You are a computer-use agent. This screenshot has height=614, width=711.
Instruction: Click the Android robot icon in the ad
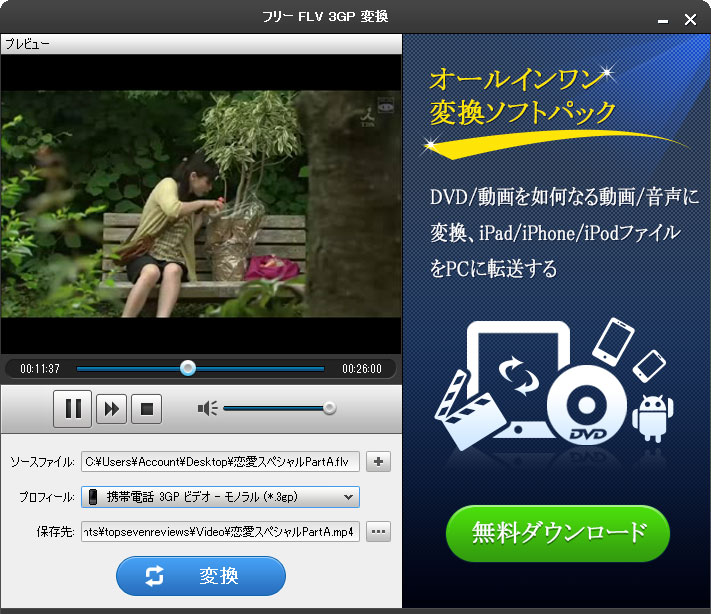coord(651,417)
